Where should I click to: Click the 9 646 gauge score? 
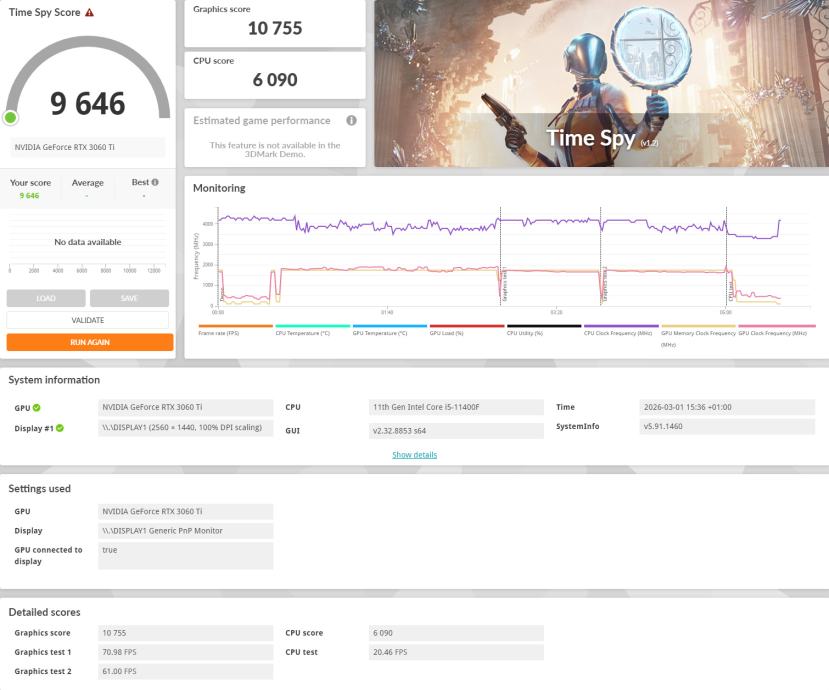point(88,103)
